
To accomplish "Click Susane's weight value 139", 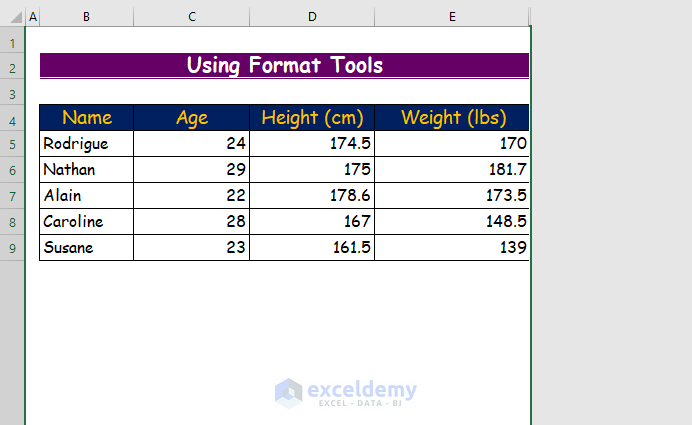I will pyautogui.click(x=452, y=248).
